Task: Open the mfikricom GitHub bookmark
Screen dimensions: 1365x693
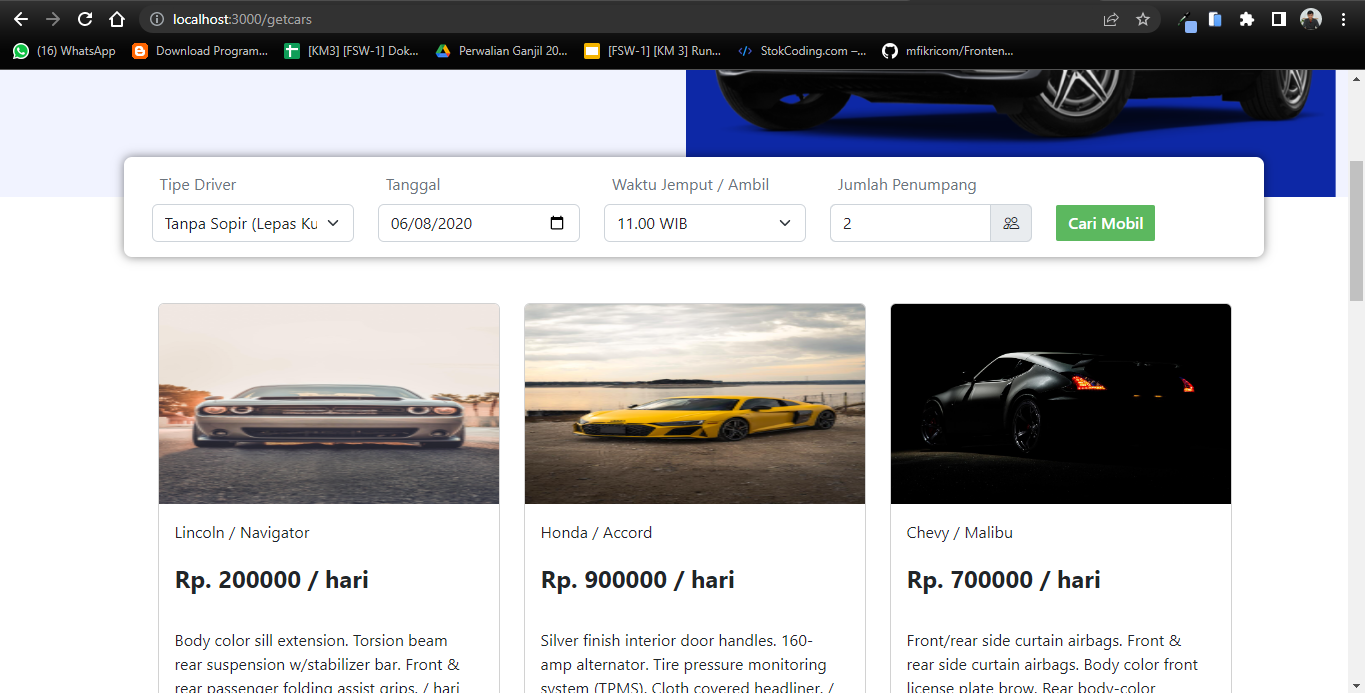Action: [x=948, y=50]
